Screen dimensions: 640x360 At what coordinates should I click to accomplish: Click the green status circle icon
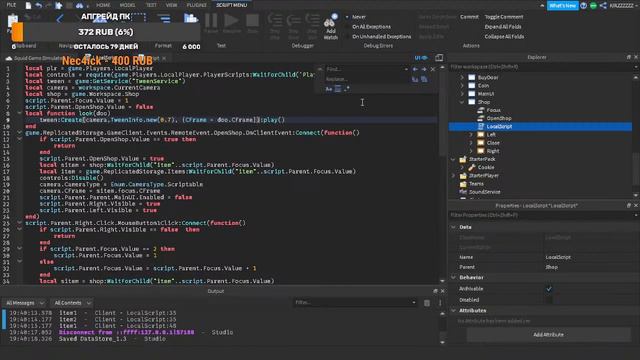click(x=593, y=6)
